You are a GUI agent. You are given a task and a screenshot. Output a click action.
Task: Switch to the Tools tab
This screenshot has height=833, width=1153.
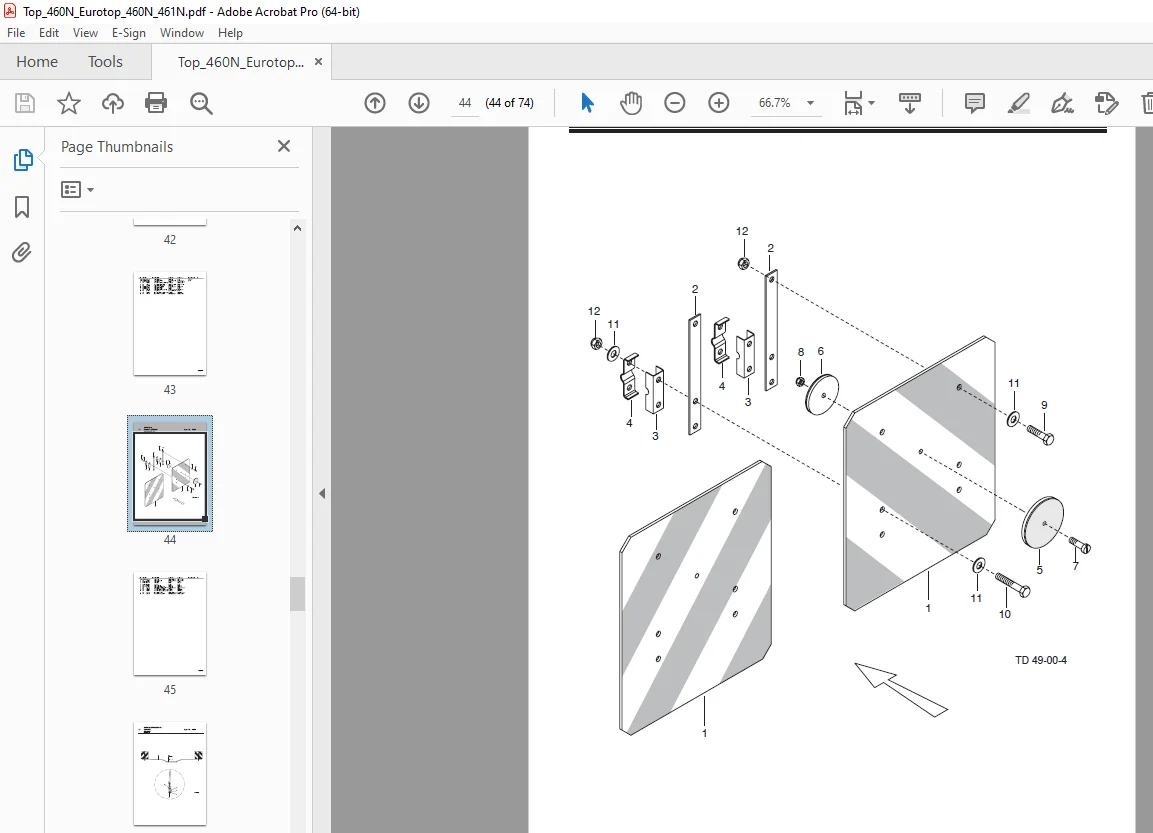point(105,62)
